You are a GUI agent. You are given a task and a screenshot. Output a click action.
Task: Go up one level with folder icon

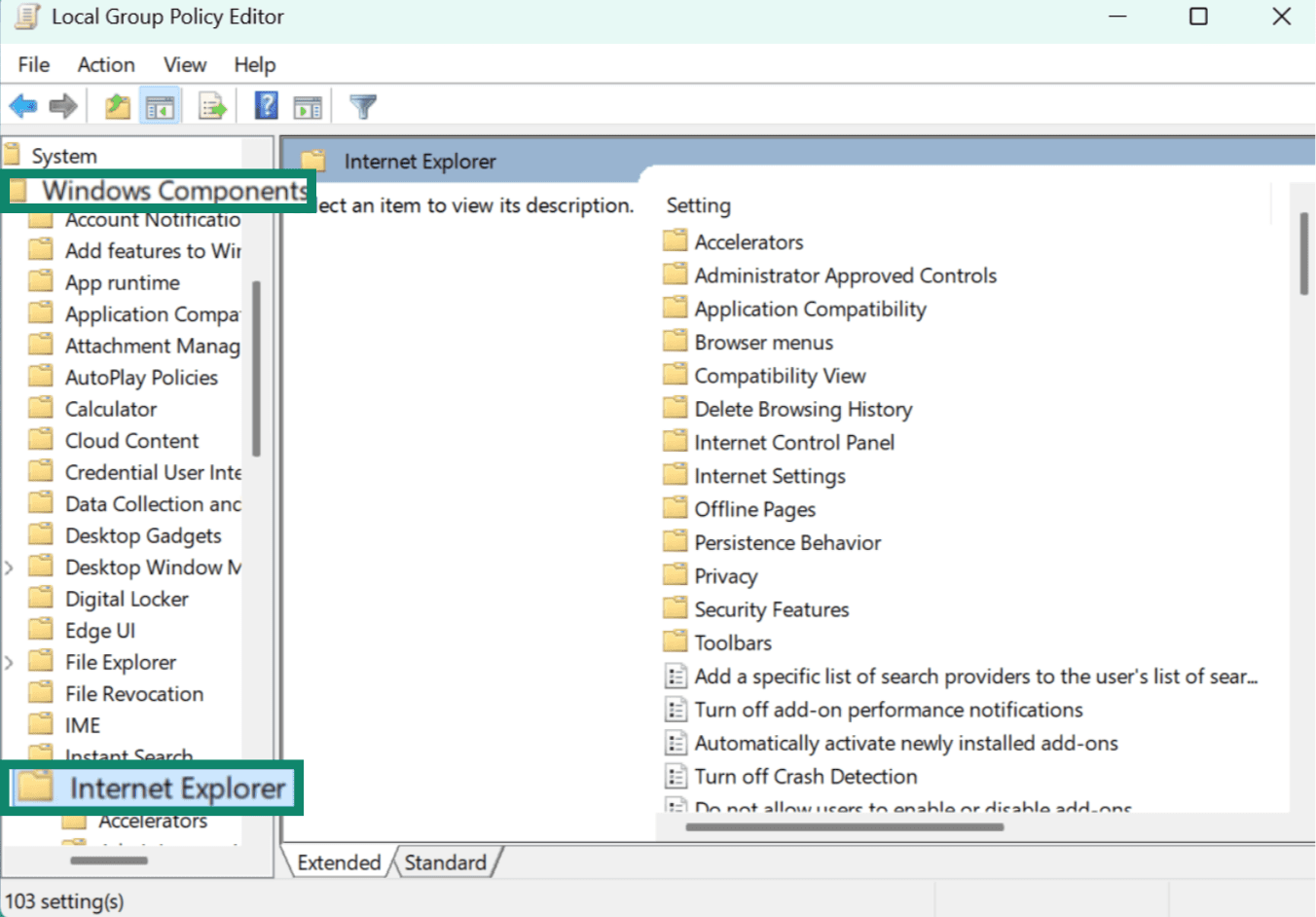click(118, 105)
